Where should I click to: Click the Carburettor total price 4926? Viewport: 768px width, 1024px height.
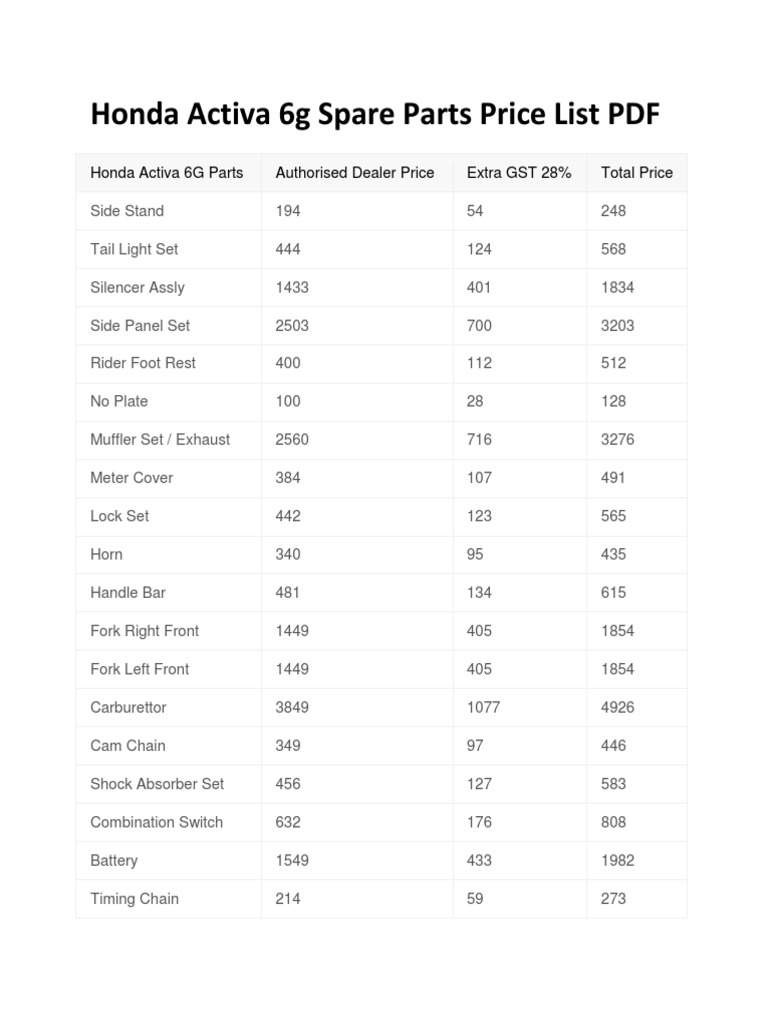(617, 707)
